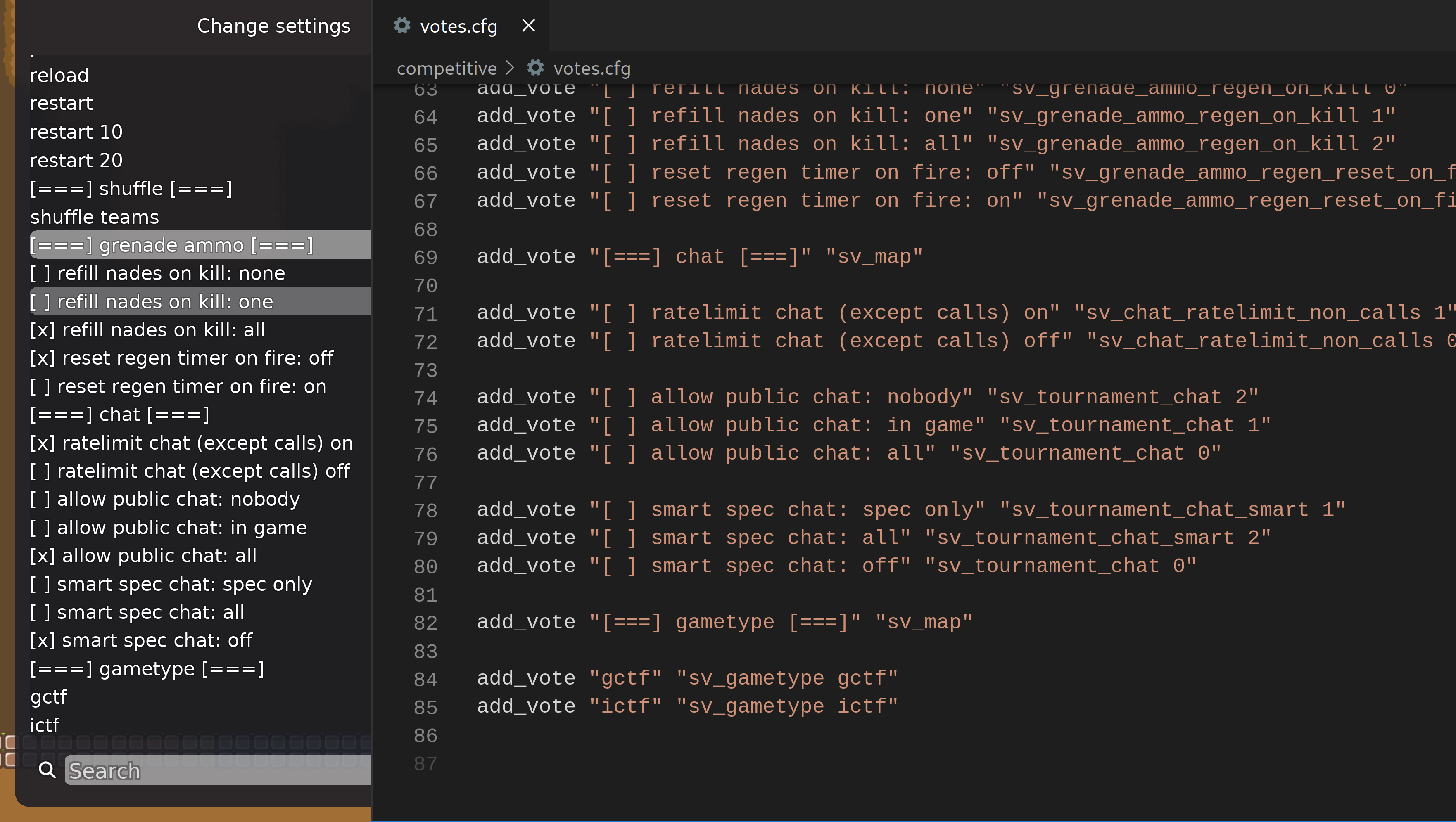Open the competitive breadcrumb folder

coord(446,69)
